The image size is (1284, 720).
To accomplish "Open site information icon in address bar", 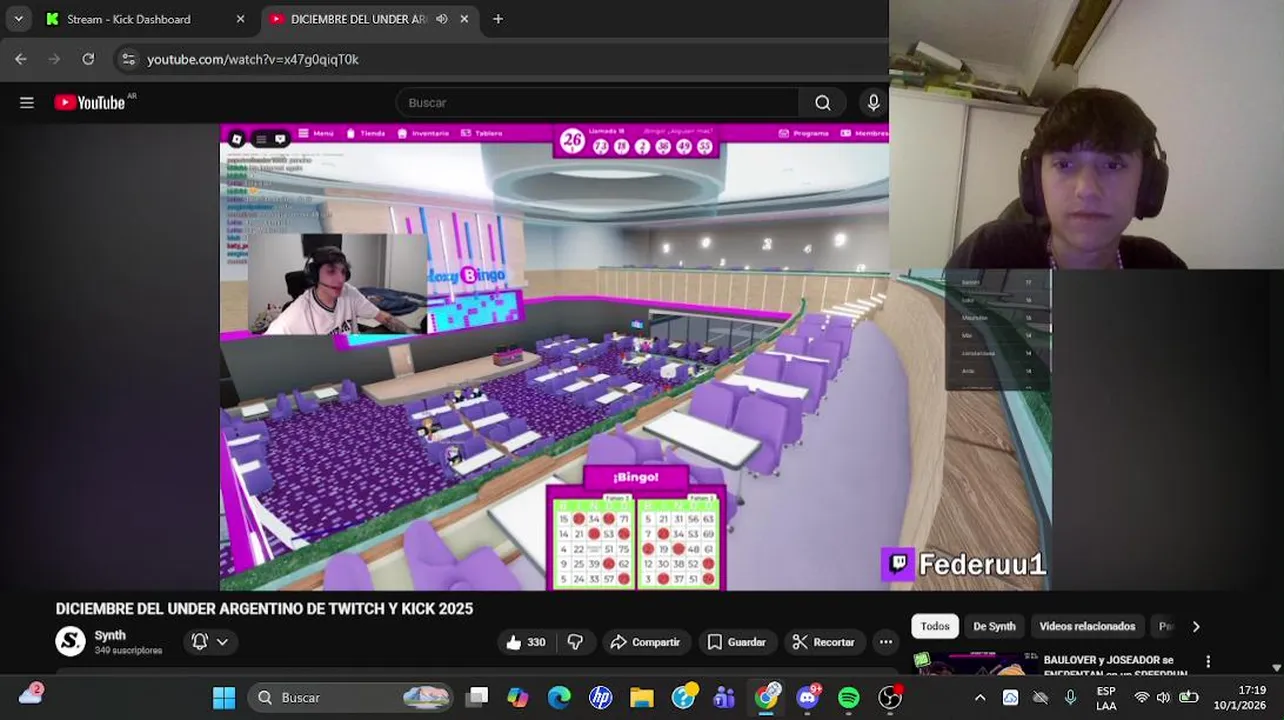I will pyautogui.click(x=128, y=59).
